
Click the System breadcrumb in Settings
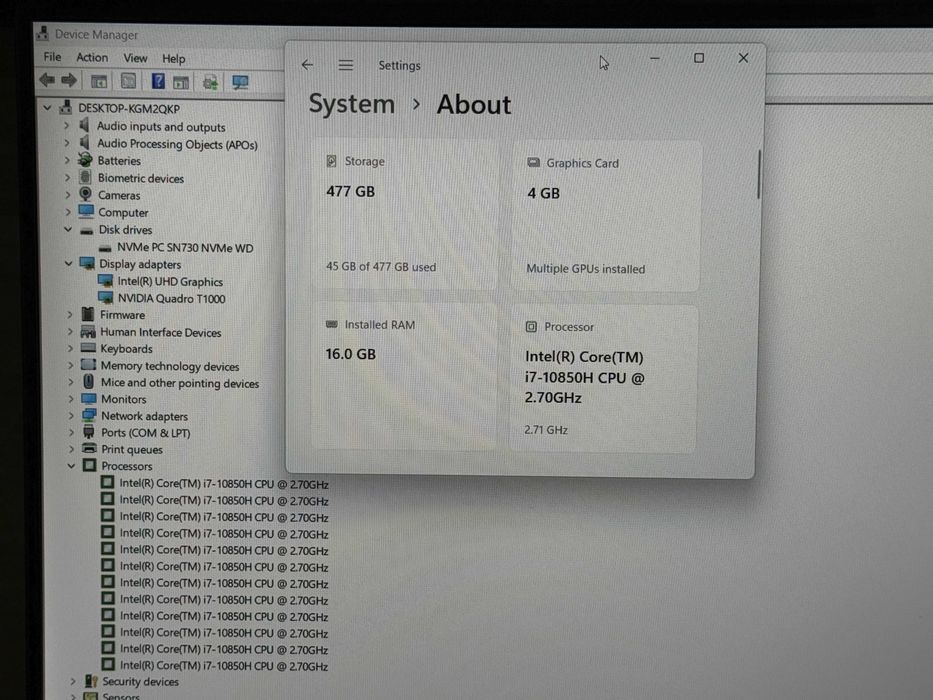tap(352, 104)
